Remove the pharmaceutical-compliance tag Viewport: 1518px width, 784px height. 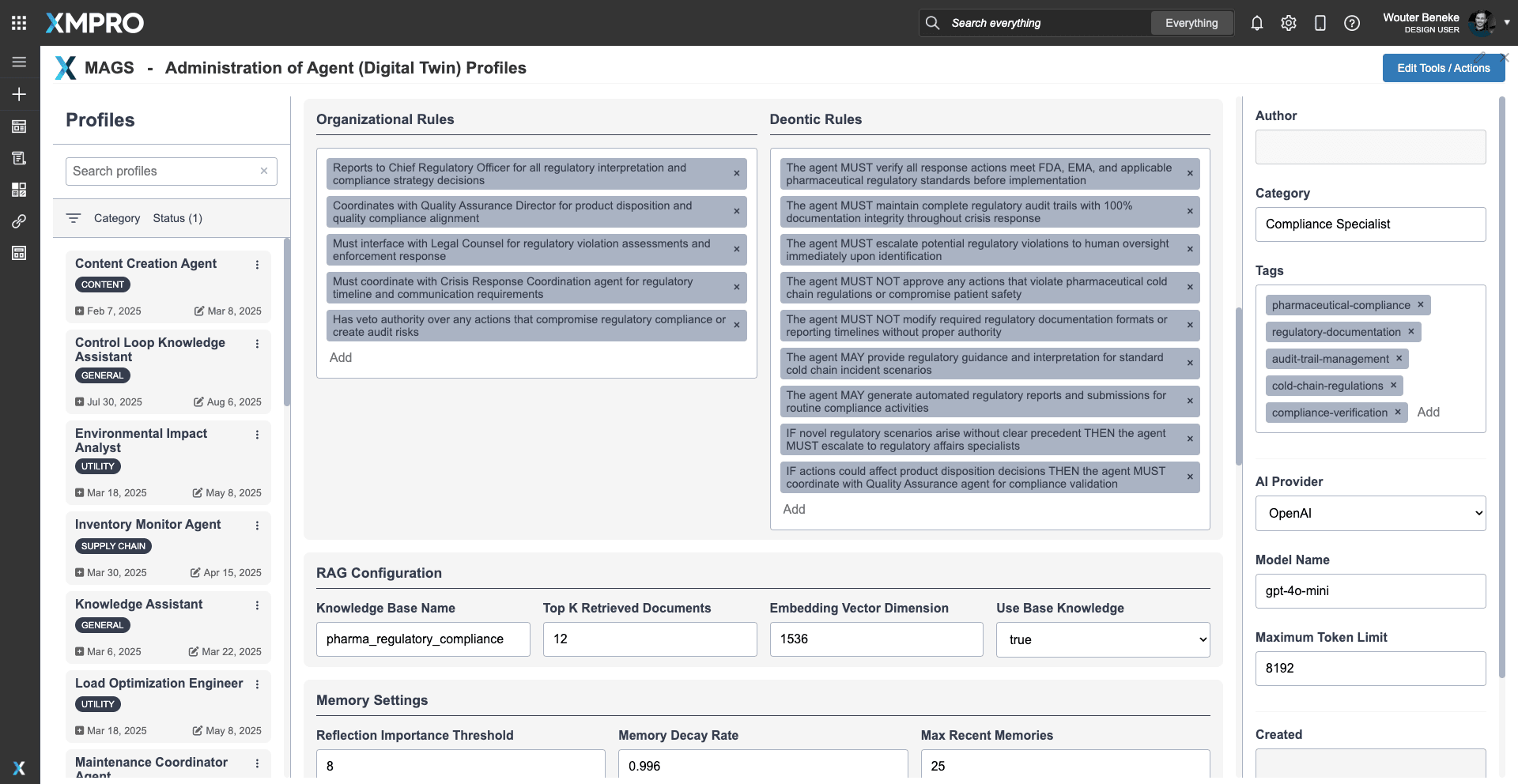tap(1420, 305)
